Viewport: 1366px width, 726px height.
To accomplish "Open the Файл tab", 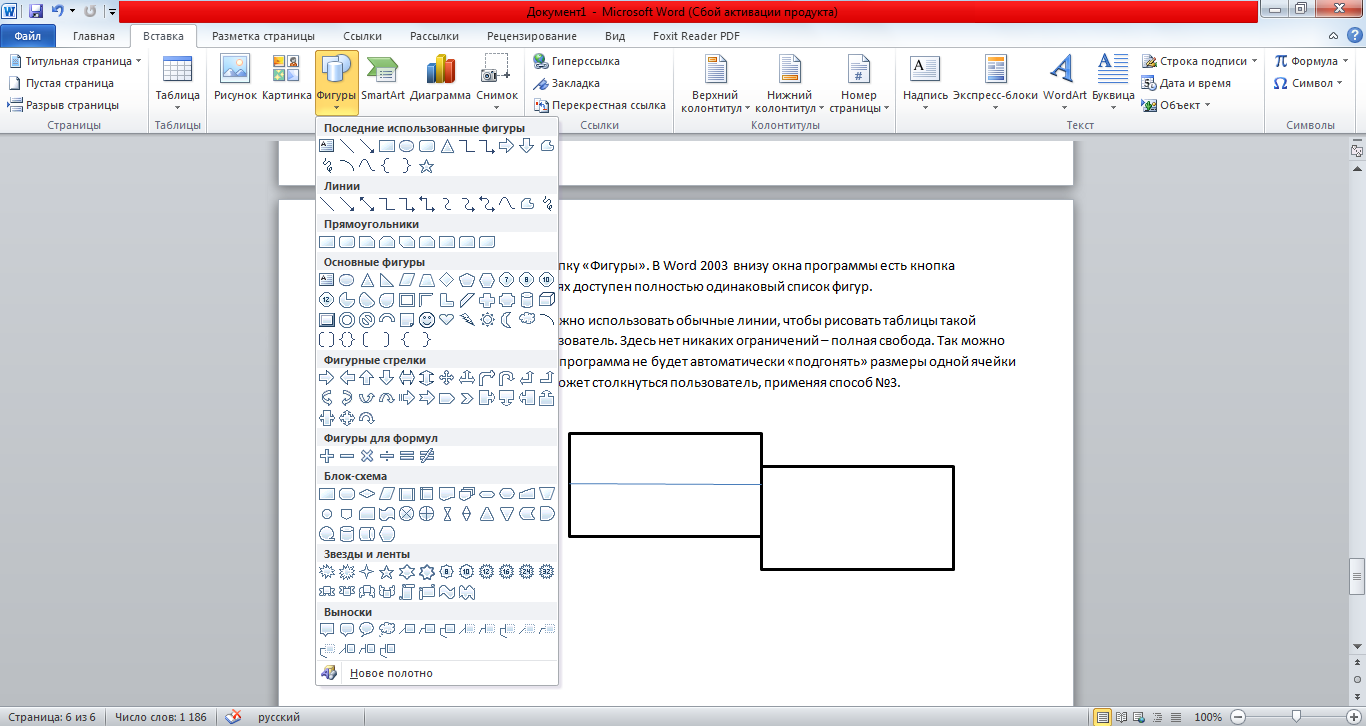I will tap(28, 36).
